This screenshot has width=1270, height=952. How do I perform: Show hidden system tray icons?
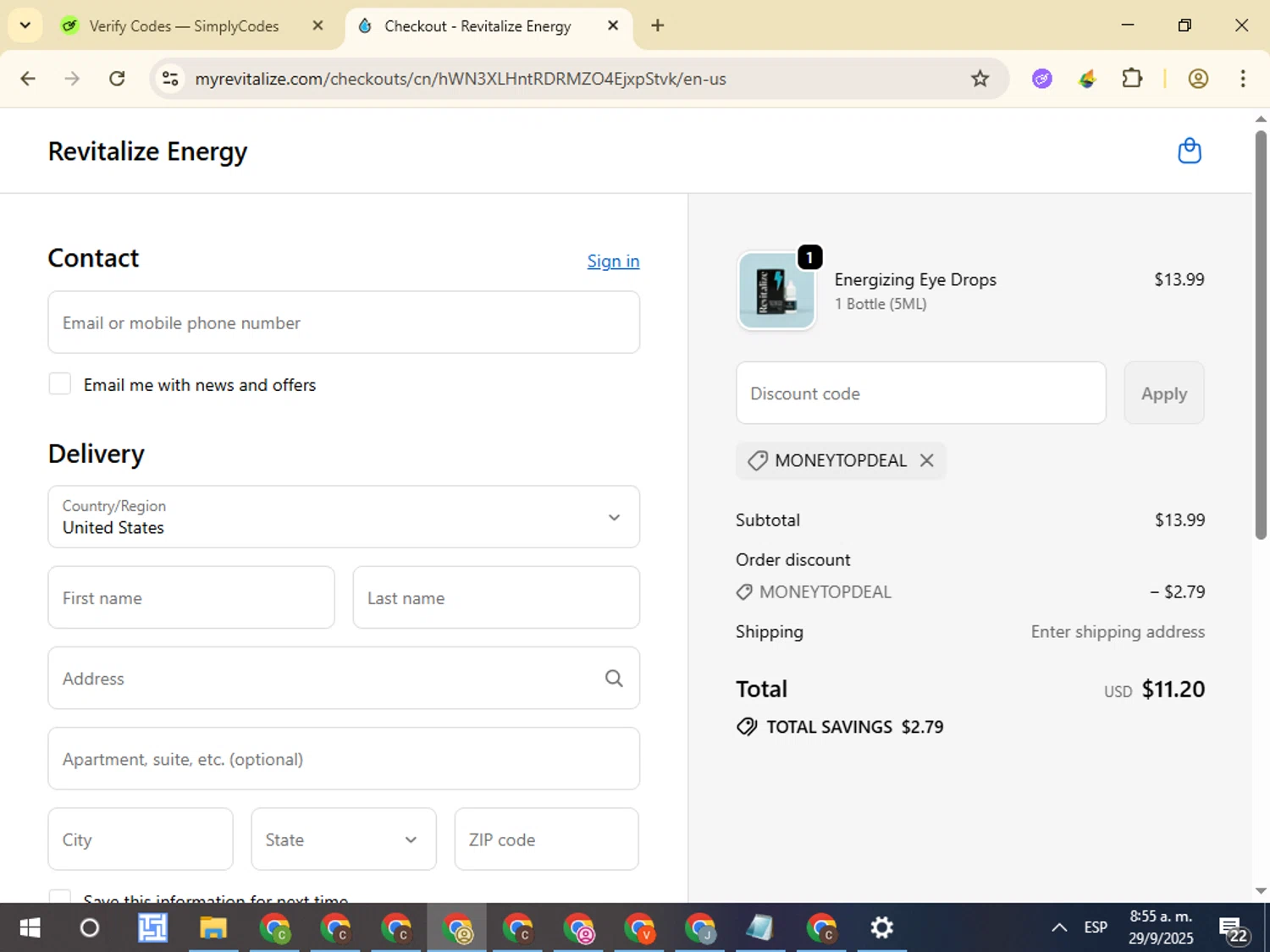click(1058, 927)
